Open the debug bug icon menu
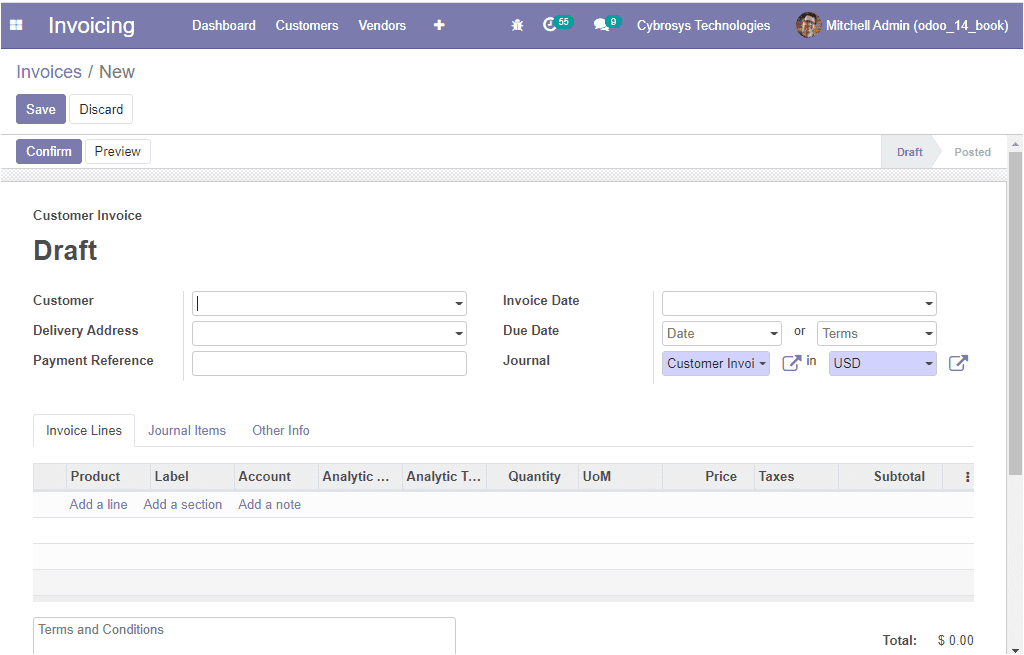 click(517, 25)
